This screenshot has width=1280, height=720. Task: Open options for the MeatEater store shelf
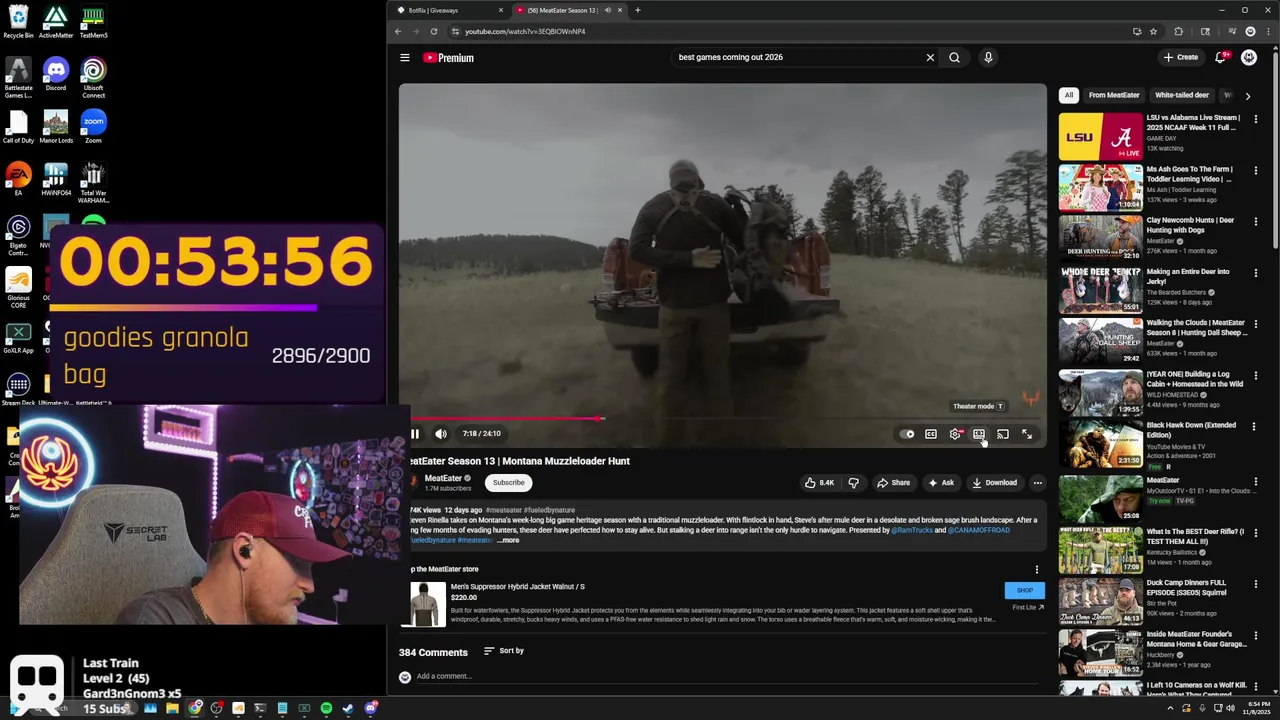[x=1037, y=570]
